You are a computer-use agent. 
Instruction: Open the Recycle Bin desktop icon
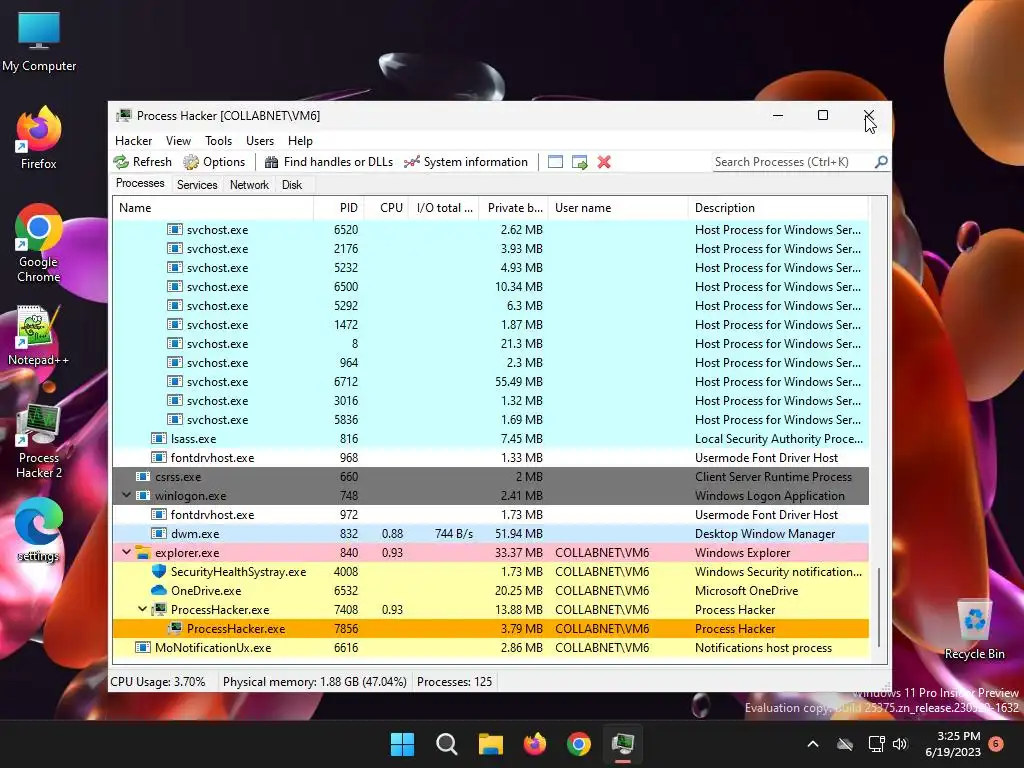coord(974,630)
